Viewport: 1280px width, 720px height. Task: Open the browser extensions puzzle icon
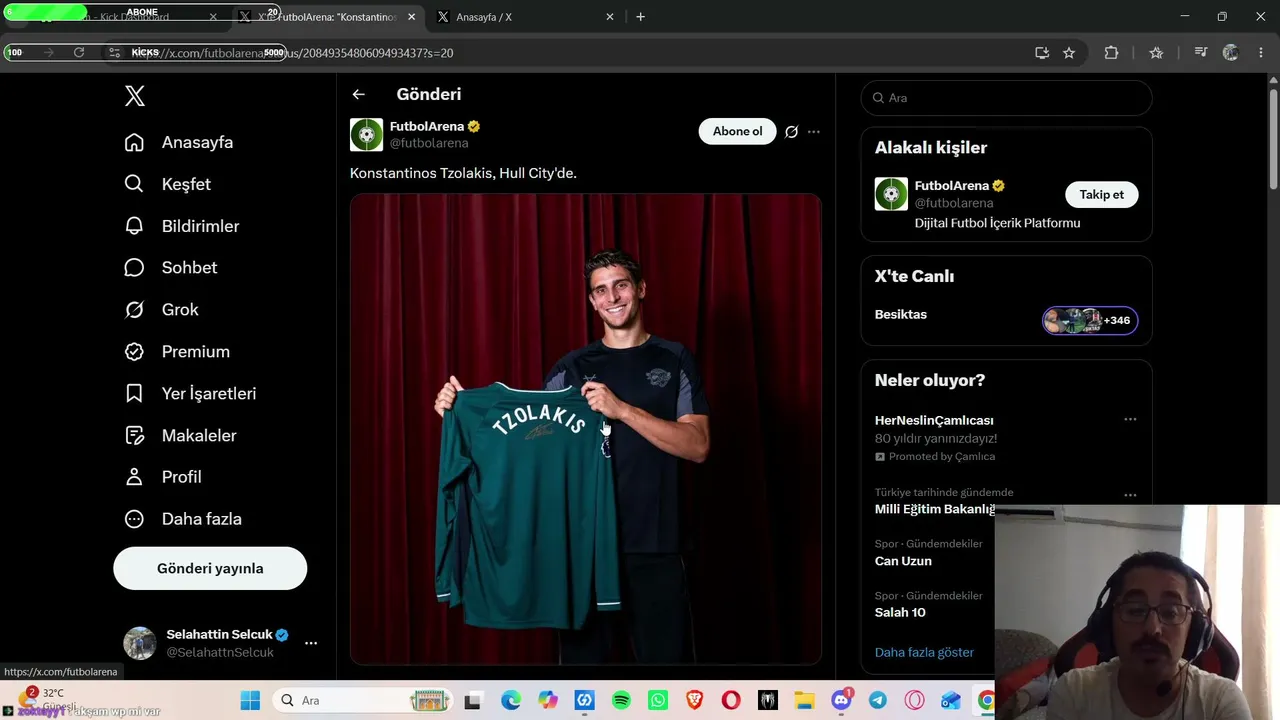pyautogui.click(x=1111, y=53)
